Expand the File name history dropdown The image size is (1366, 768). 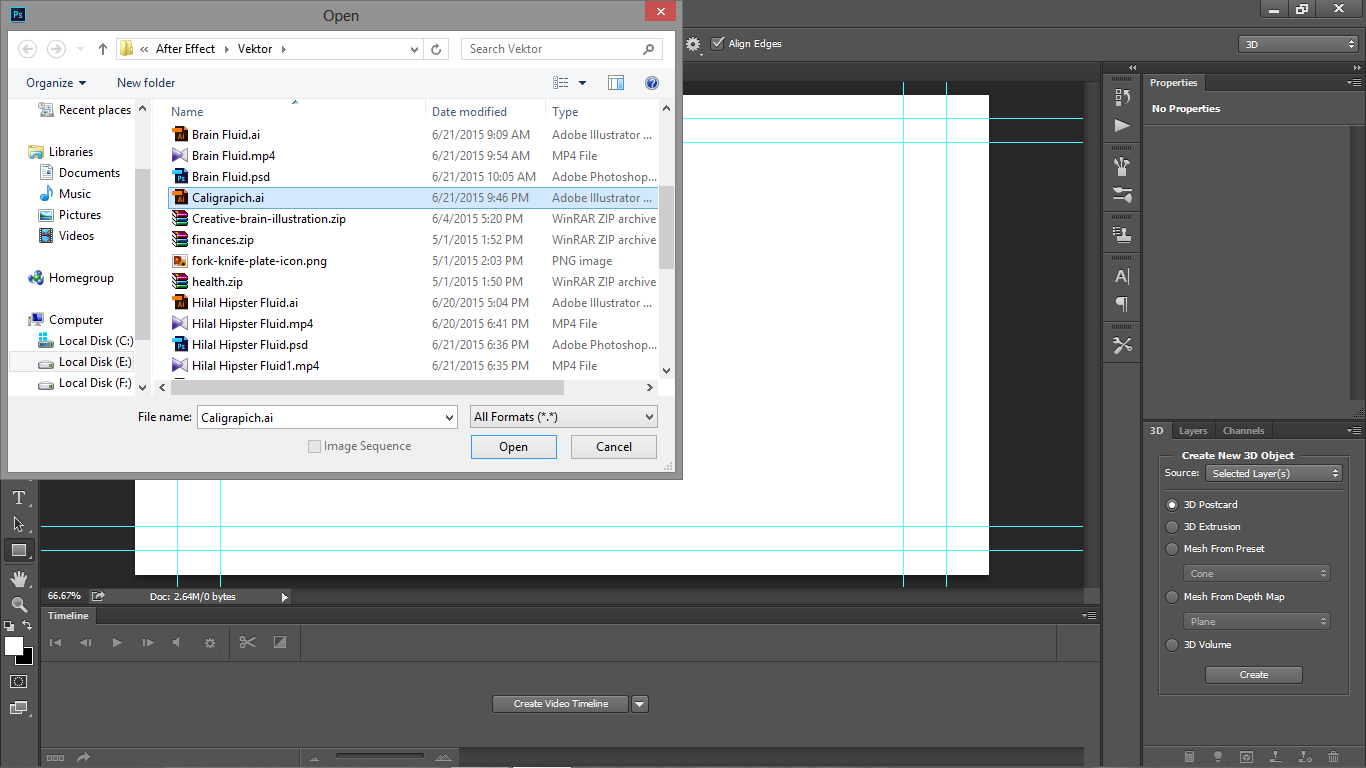(449, 417)
